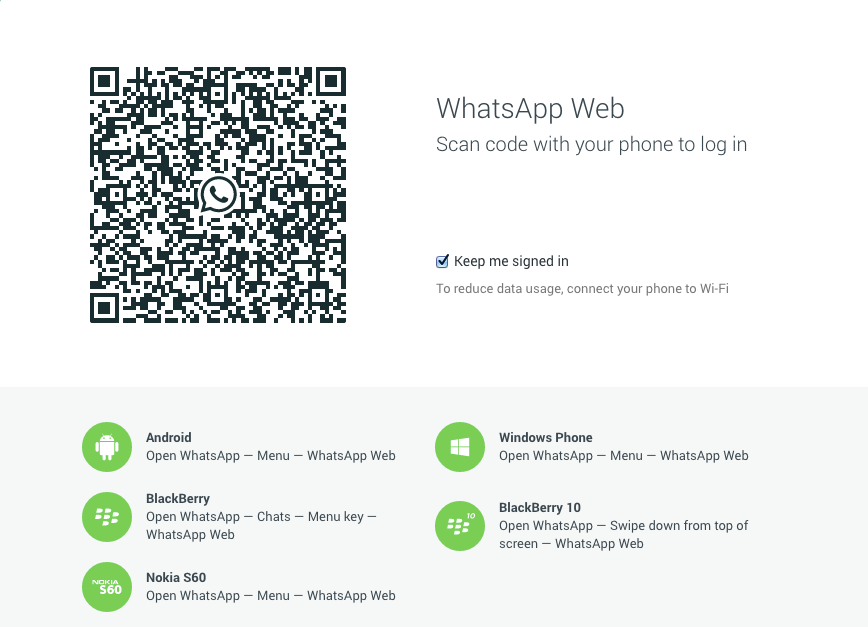The image size is (868, 627).
Task: Click the 'Keep me signed in' label
Action: click(x=511, y=261)
